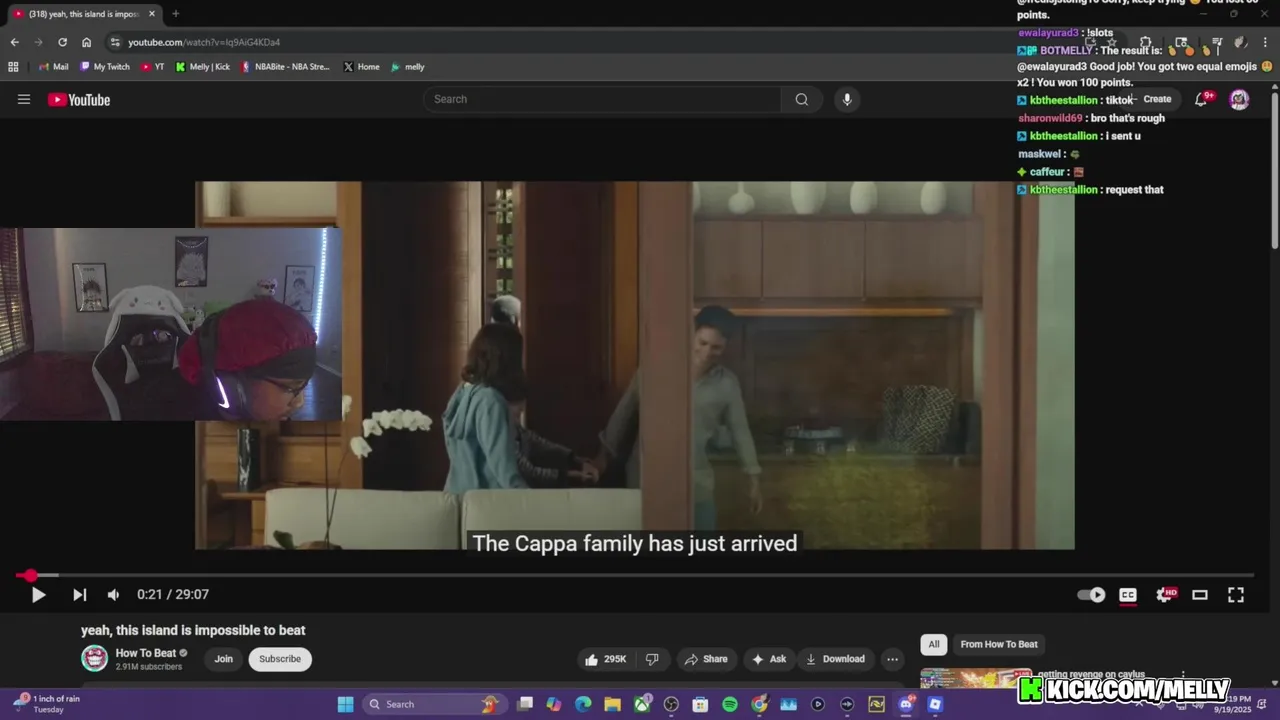The height and width of the screenshot is (720, 1280).
Task: Toggle closed captions in the player
Action: pyautogui.click(x=1128, y=595)
